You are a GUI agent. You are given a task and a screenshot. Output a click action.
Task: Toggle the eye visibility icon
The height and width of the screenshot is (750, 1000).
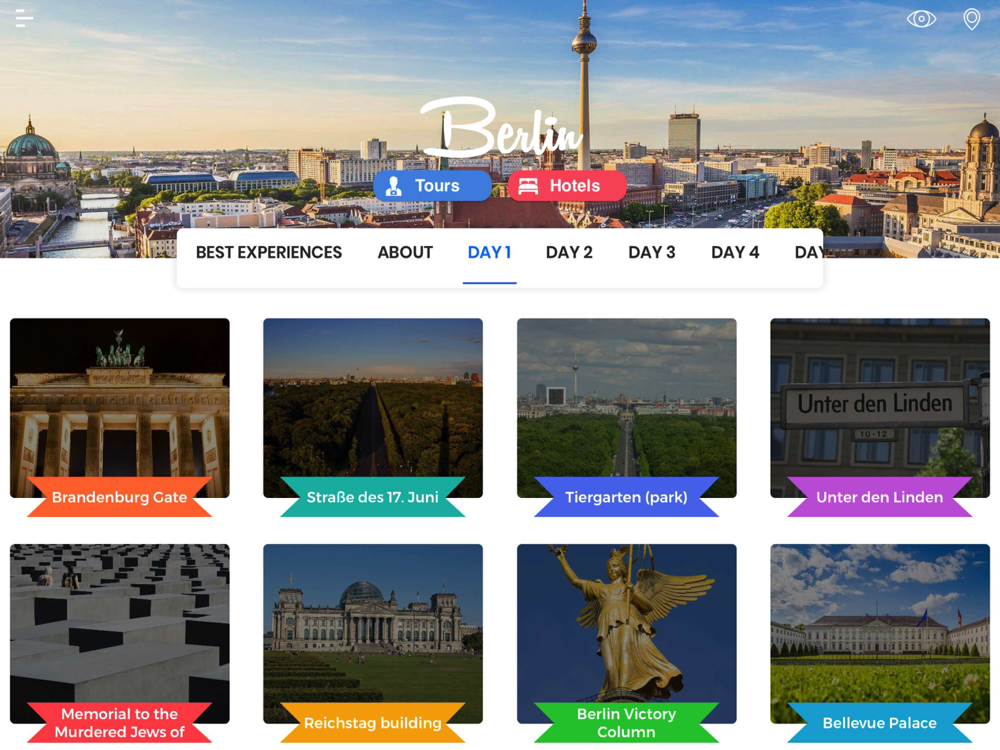click(921, 19)
